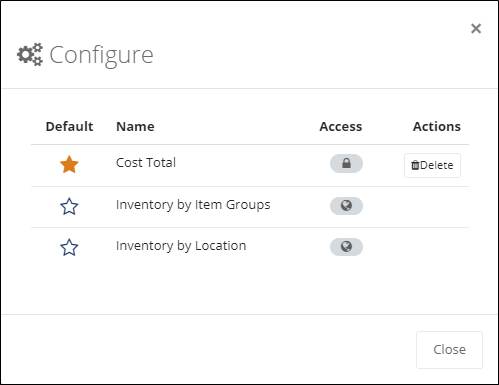499x385 pixels.
Task: Select the Inventory by Location name
Action: click(x=181, y=246)
